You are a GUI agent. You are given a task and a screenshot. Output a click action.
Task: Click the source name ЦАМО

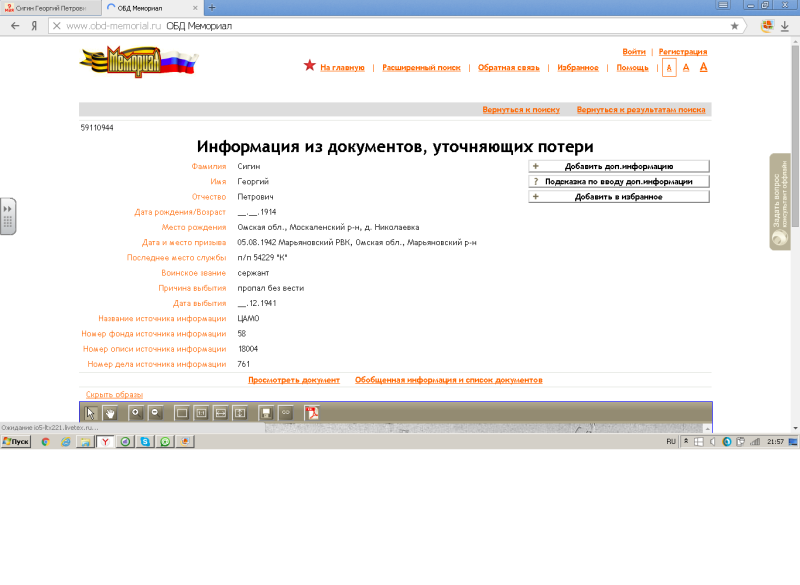click(x=248, y=319)
